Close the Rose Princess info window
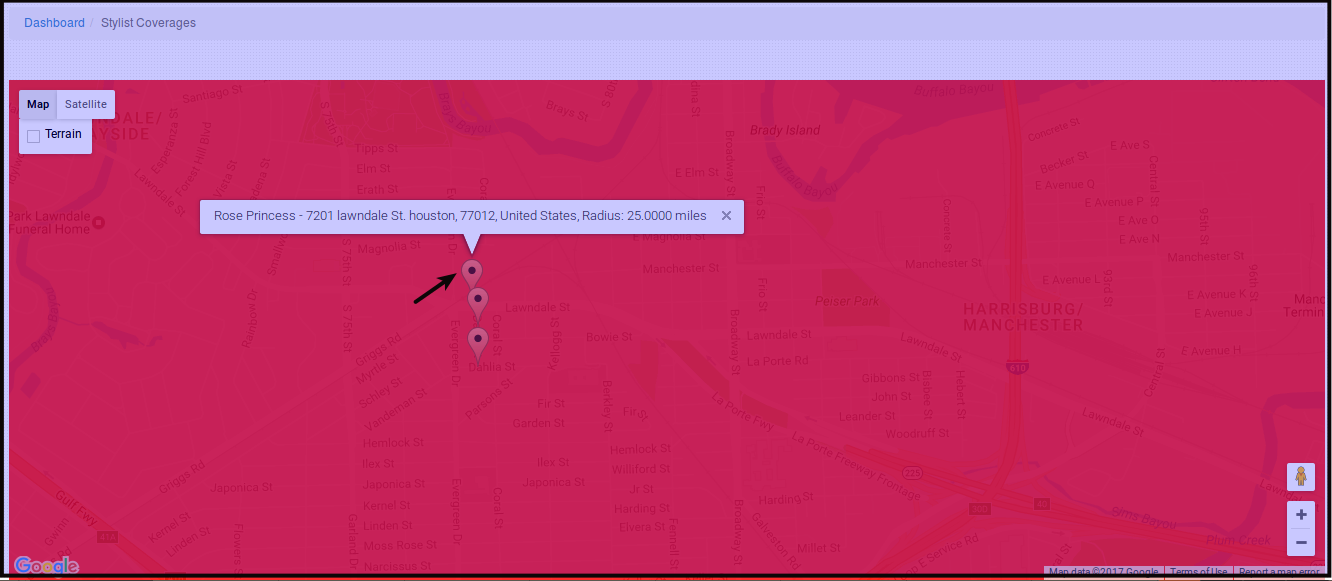This screenshot has height=581, width=1332. pos(727,215)
